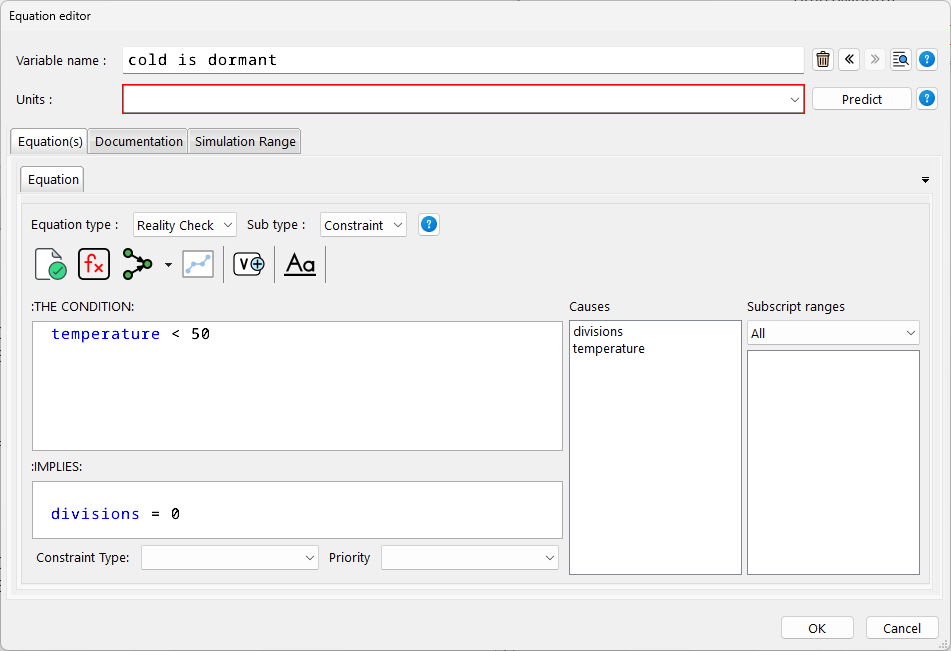This screenshot has height=651, width=951.
Task: Click the search document icon beside variable name
Action: [901, 59]
